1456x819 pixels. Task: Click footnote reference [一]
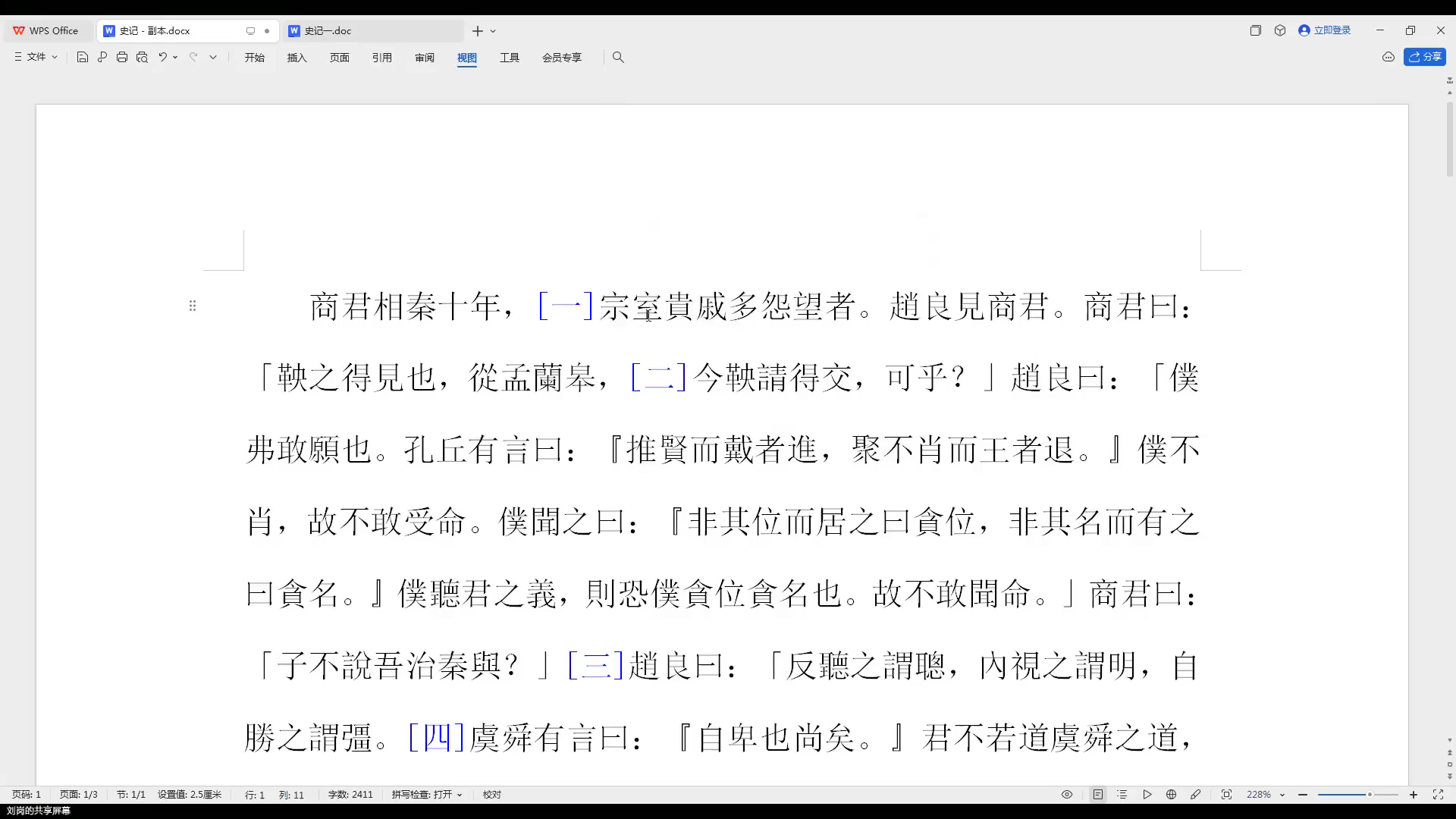(566, 307)
